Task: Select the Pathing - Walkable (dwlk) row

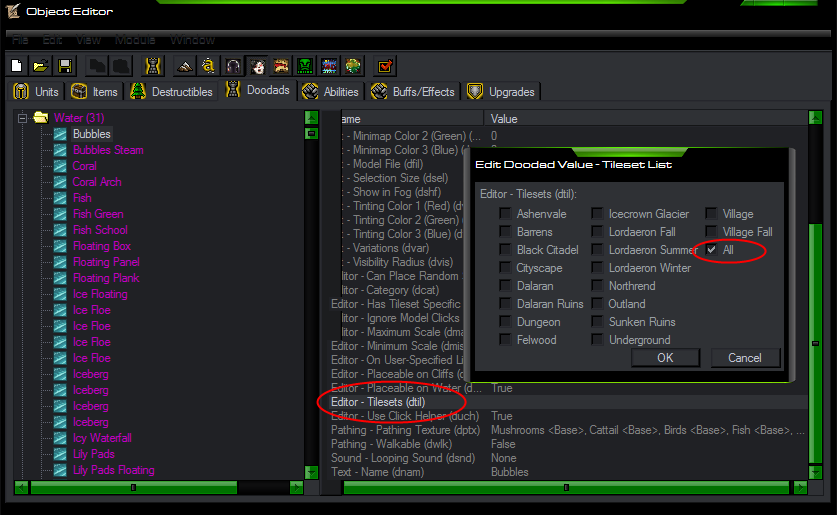Action: [567, 444]
